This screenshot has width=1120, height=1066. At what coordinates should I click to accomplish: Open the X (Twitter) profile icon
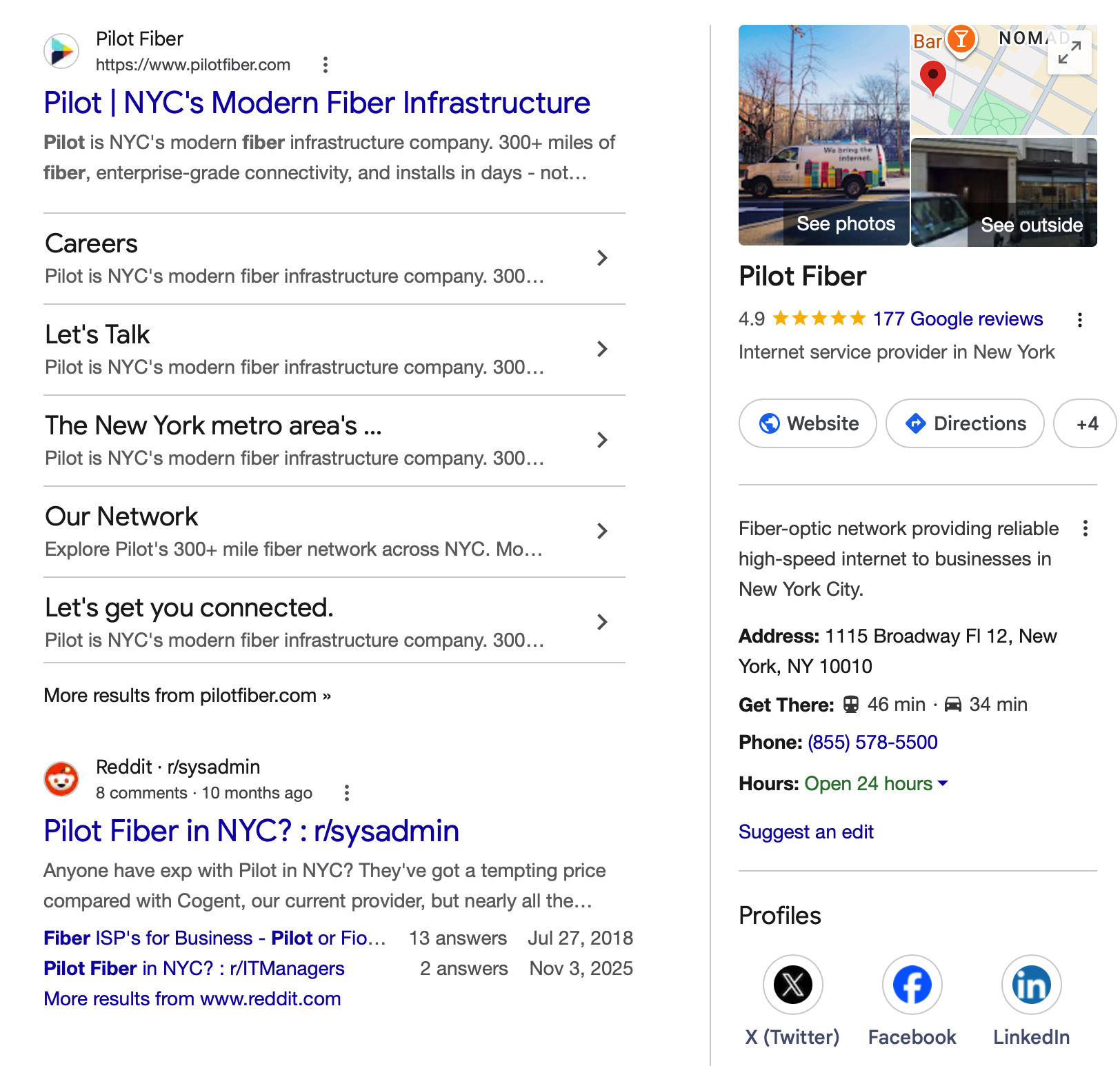click(x=792, y=985)
